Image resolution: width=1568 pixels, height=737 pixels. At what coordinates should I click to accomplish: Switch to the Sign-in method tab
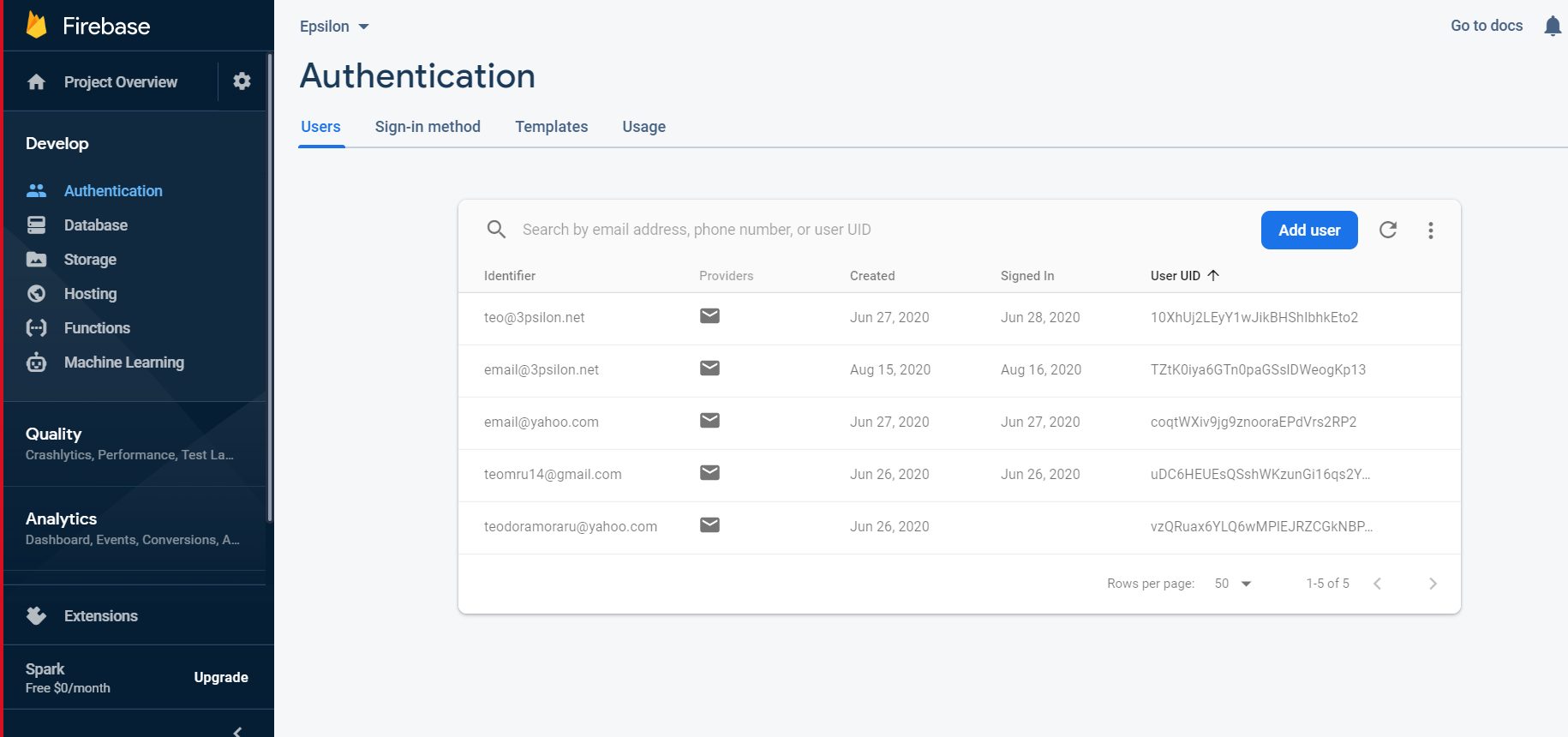pyautogui.click(x=428, y=127)
